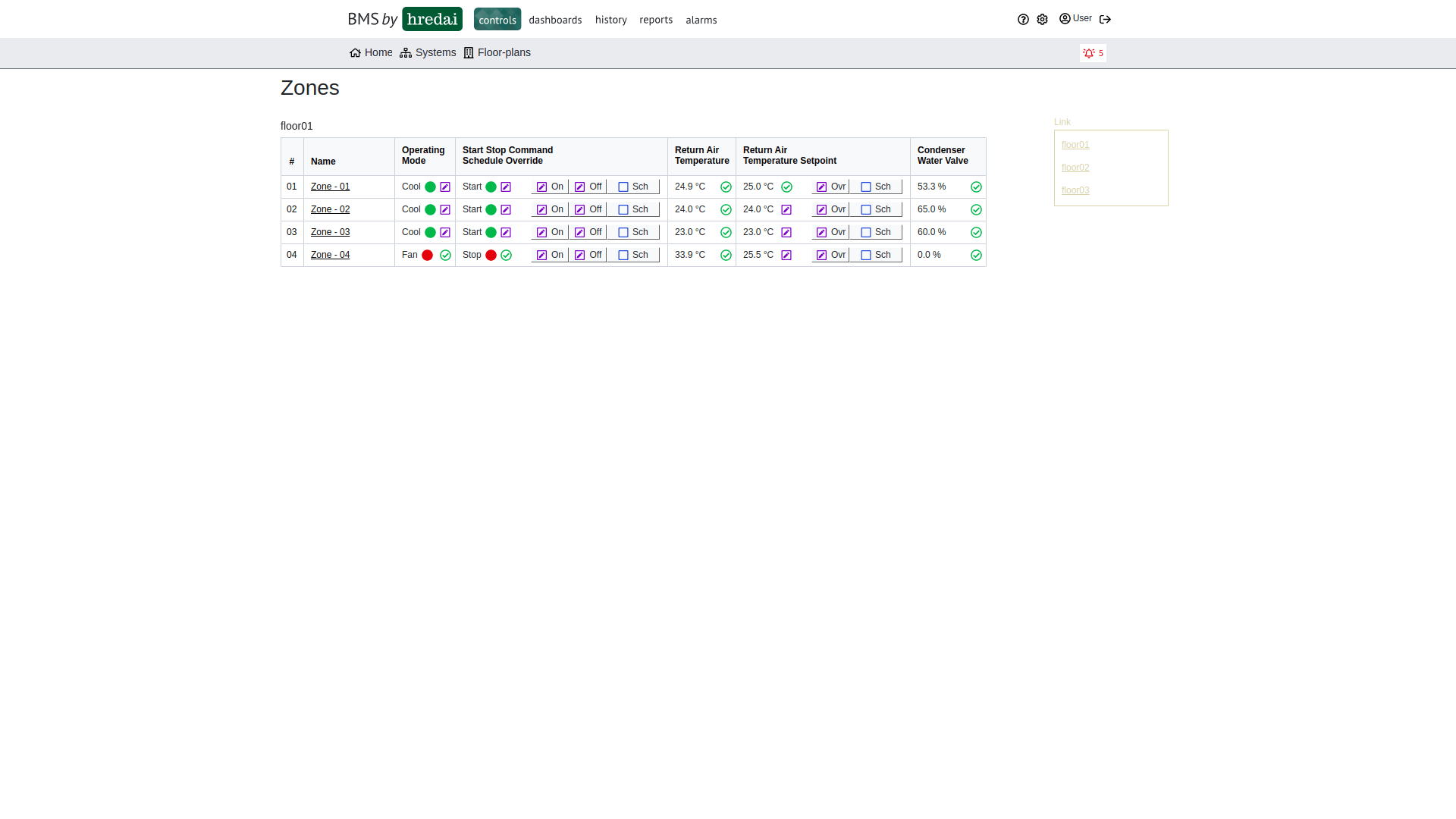1456x819 pixels.
Task: Toggle Zone - 02 start/stop Sch checkbox
Action: (x=623, y=210)
